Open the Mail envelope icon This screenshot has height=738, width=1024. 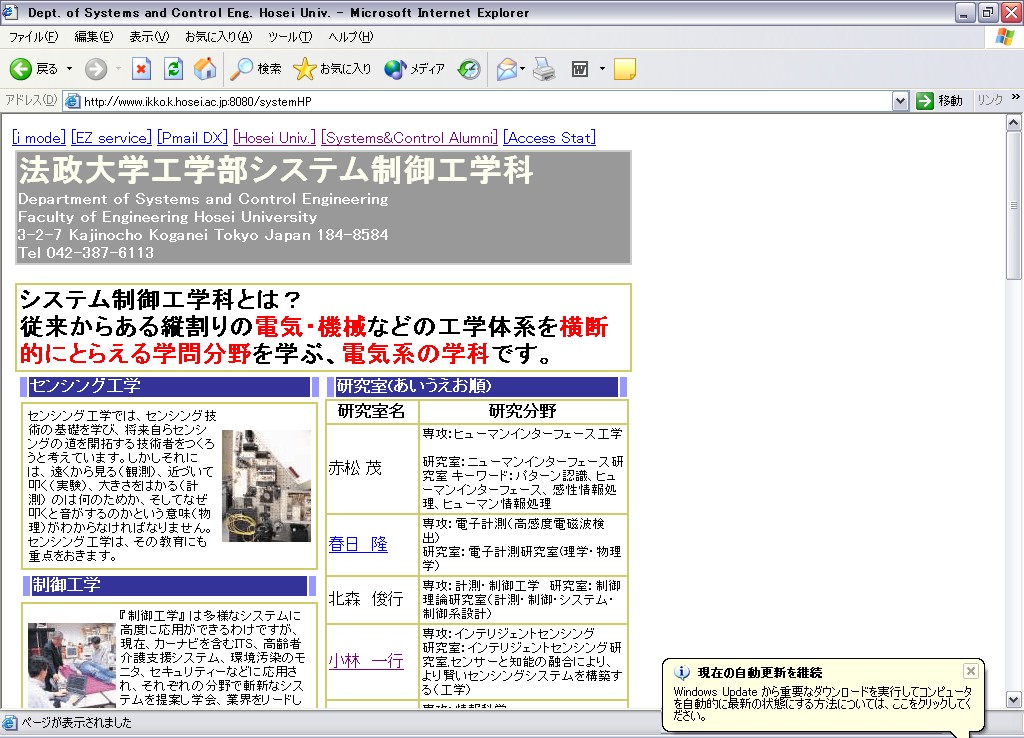(x=507, y=69)
